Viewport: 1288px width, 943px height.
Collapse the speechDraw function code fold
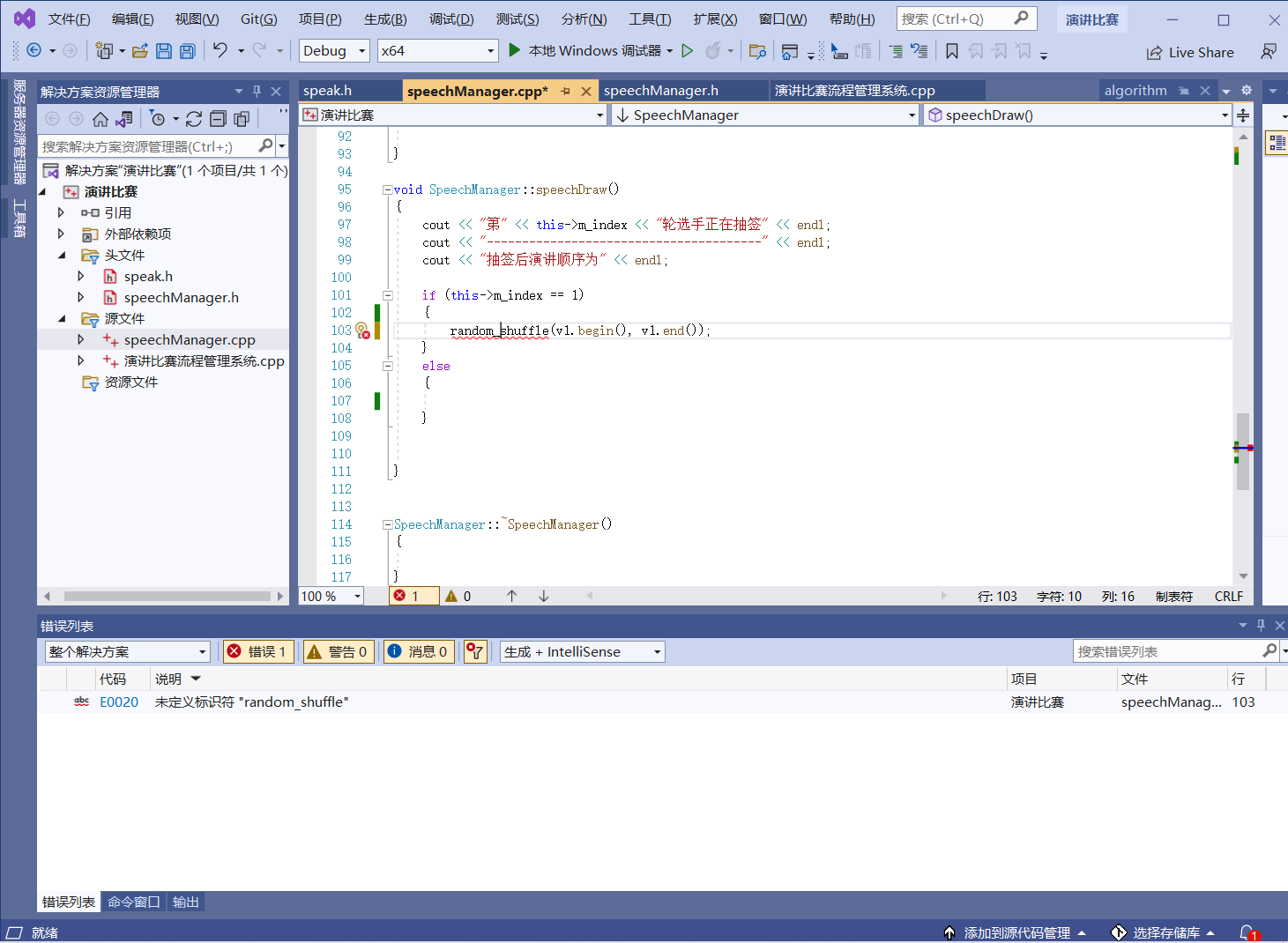point(387,189)
